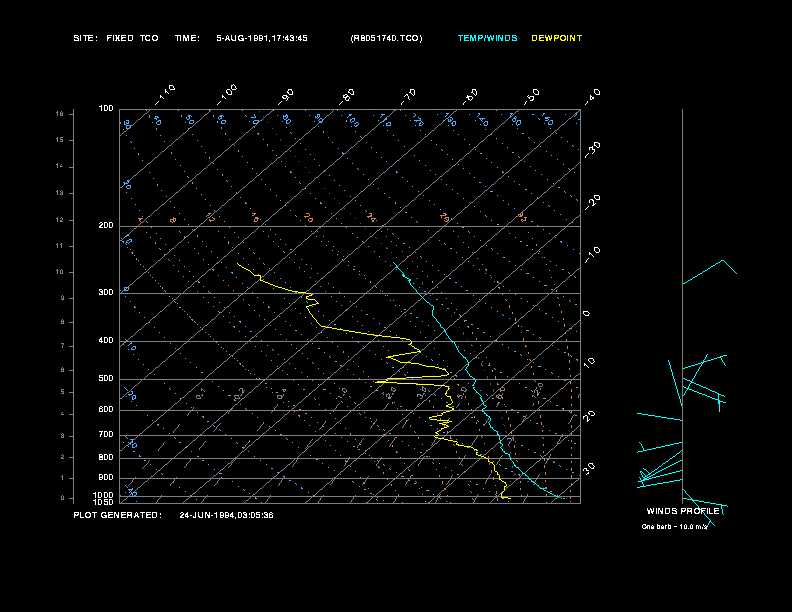This screenshot has height=612, width=792.
Task: Select the -50 isotherm label
Action: [x=532, y=97]
